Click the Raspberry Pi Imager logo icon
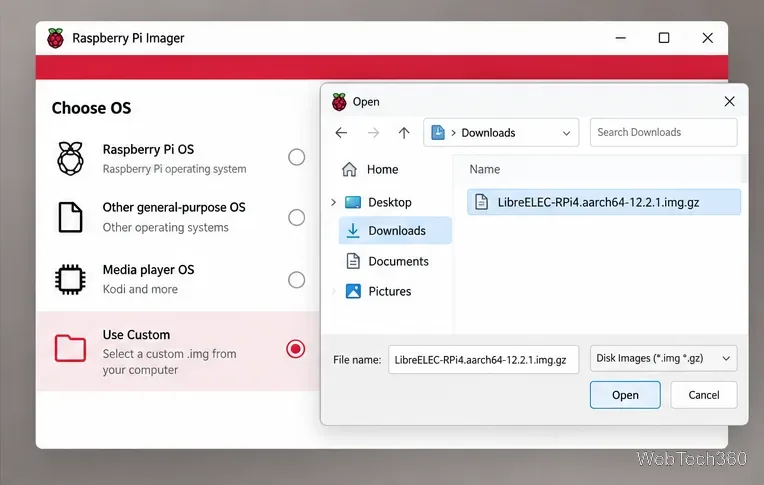 tap(56, 38)
